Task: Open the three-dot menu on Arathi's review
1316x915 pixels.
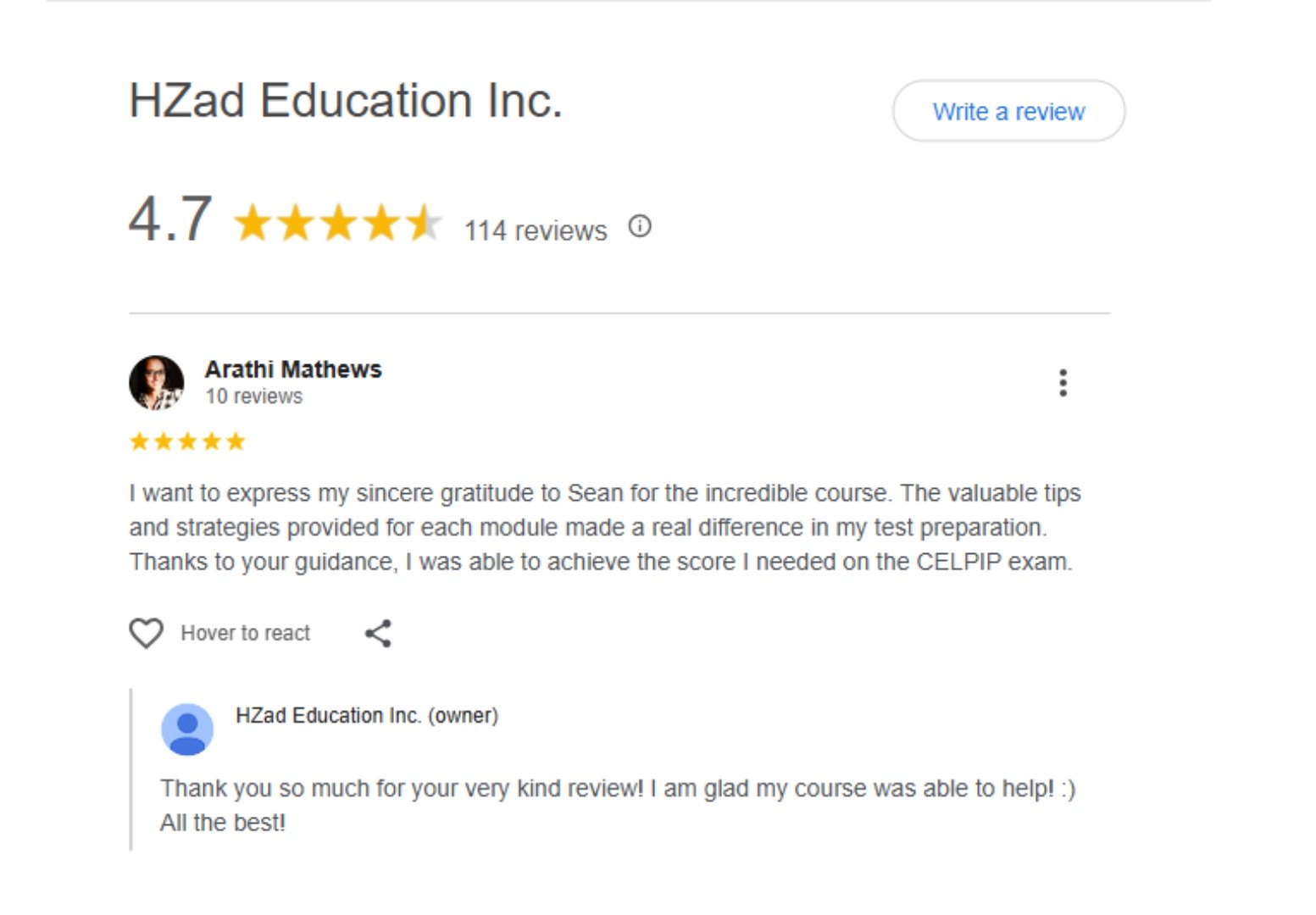Action: (1063, 383)
